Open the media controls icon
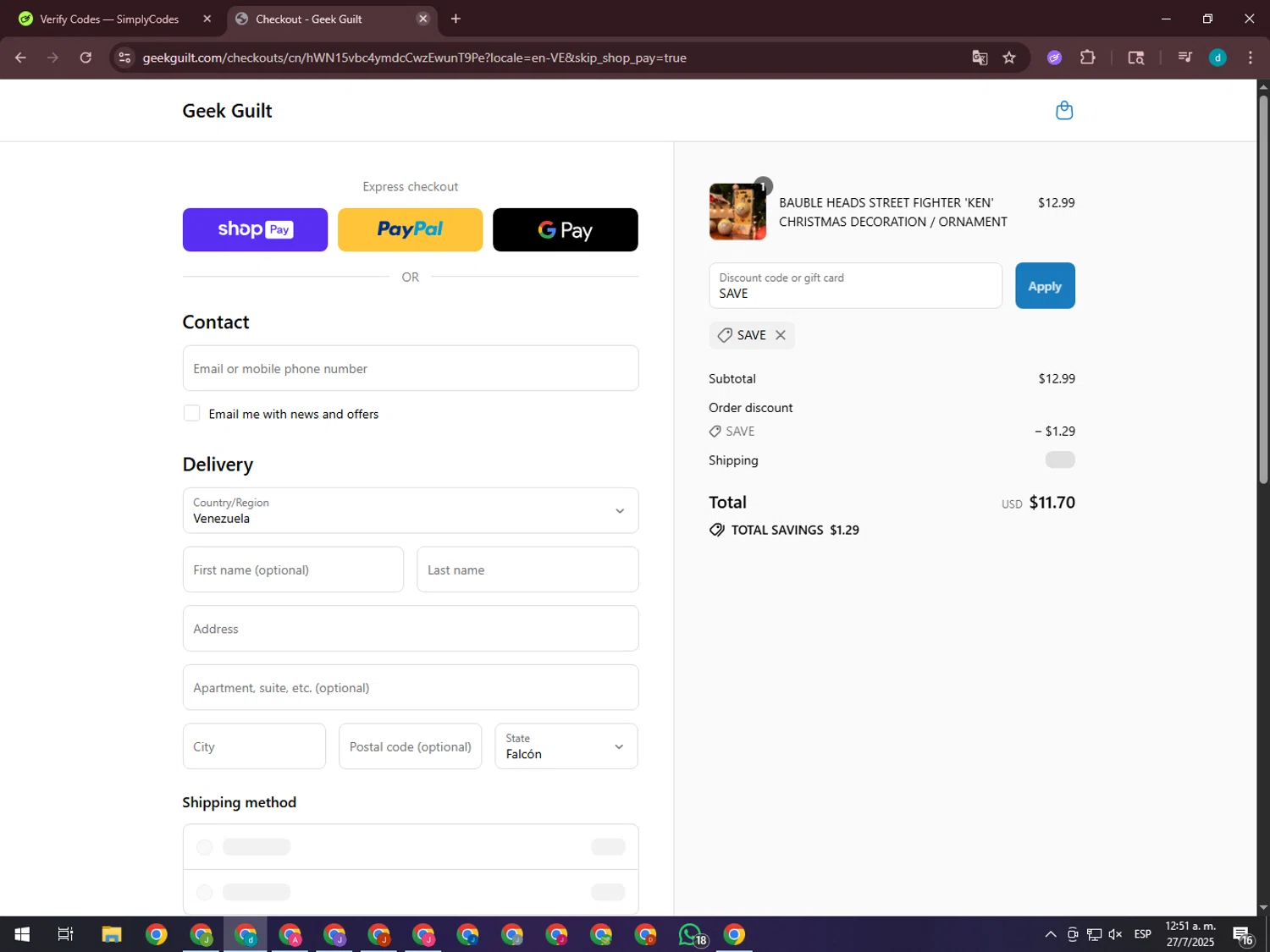Image resolution: width=1270 pixels, height=952 pixels. click(x=1184, y=58)
